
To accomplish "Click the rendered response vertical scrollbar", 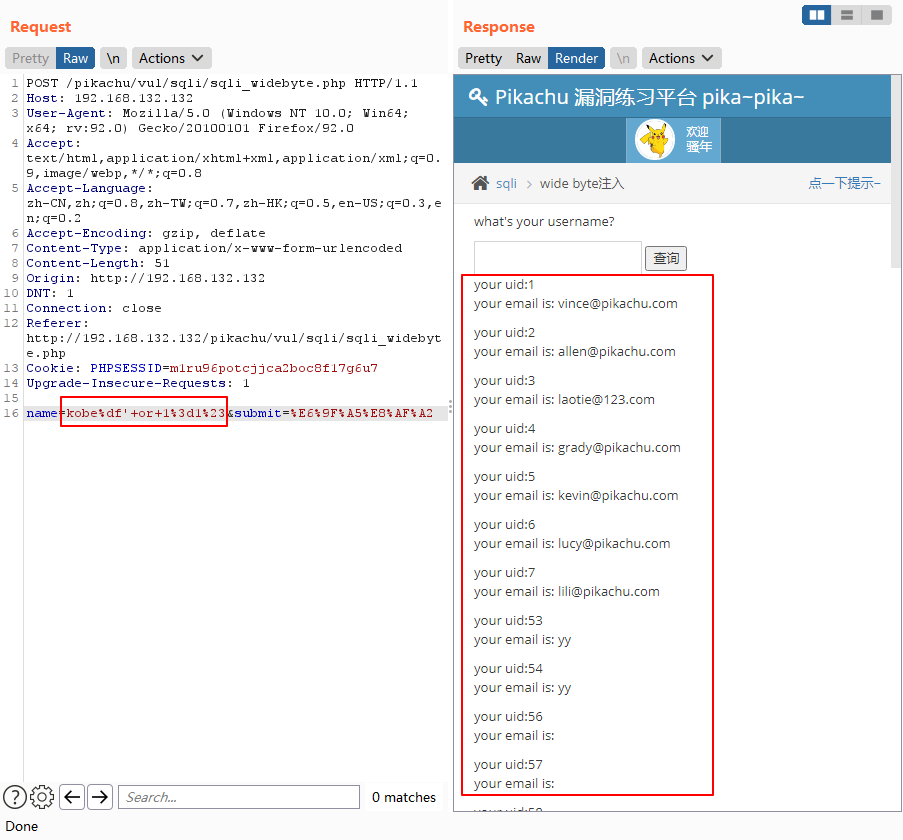I will tap(896, 170).
